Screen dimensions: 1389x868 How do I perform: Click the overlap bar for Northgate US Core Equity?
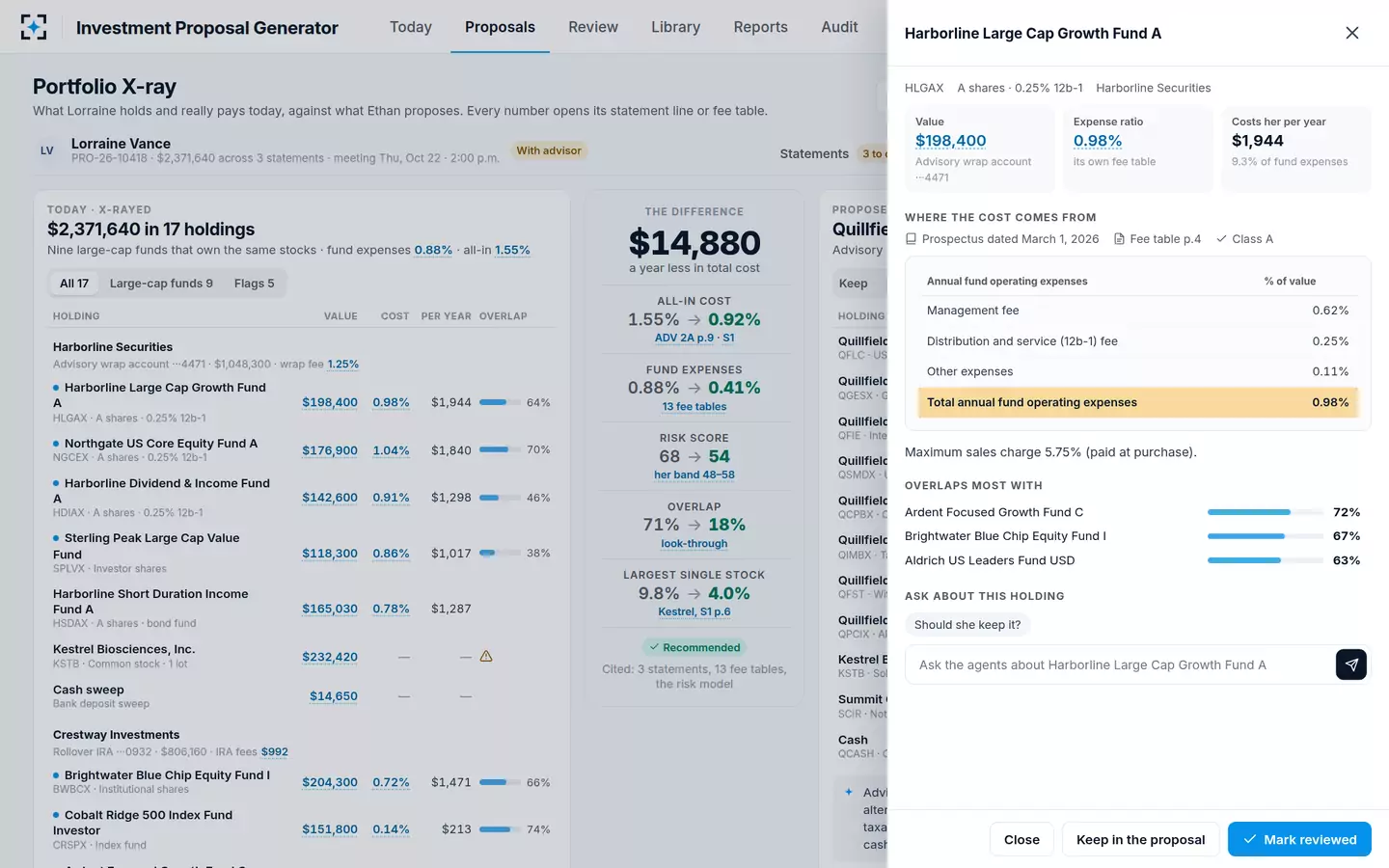(x=500, y=449)
